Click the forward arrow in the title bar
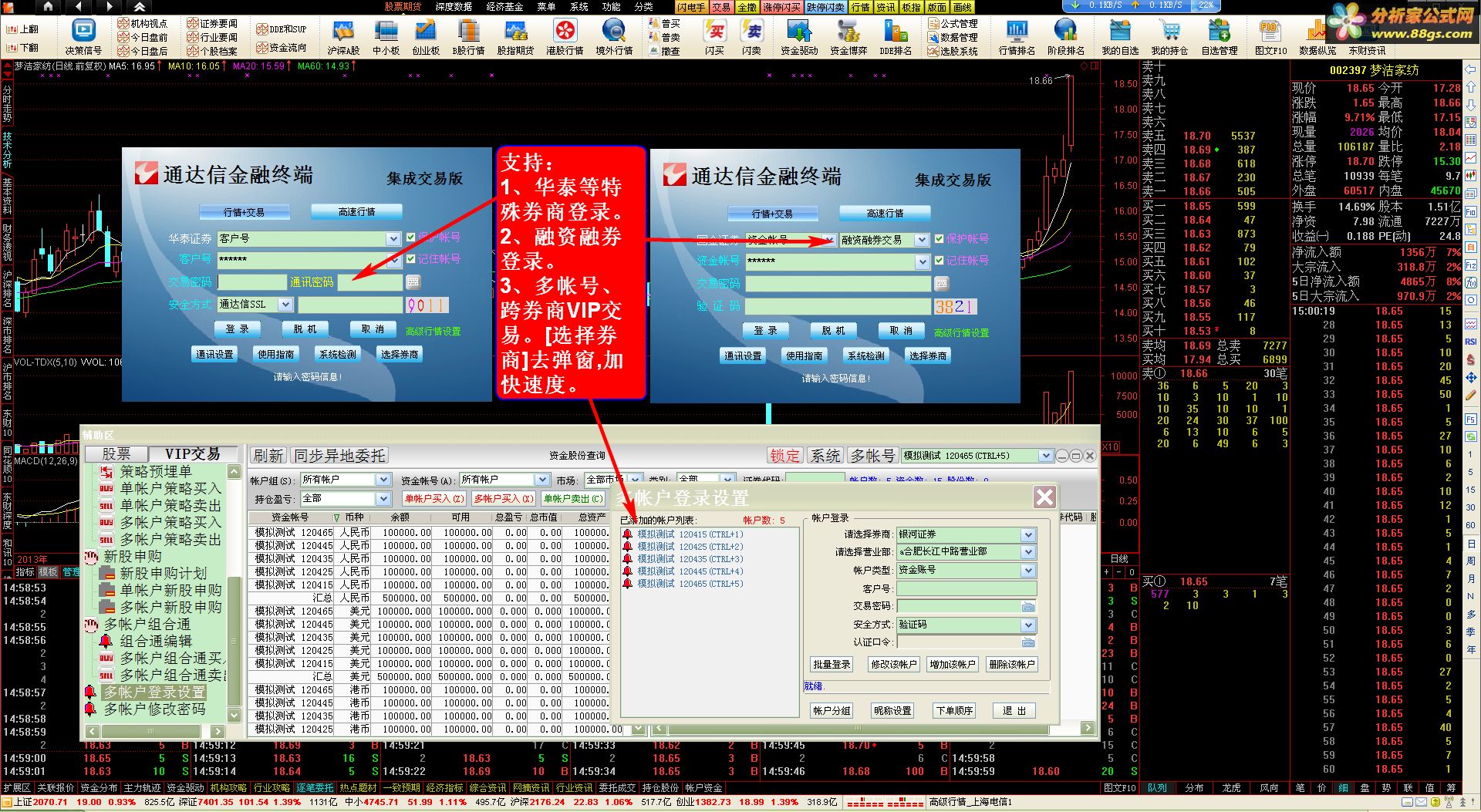Viewport: 1481px width, 812px height. coord(110,6)
